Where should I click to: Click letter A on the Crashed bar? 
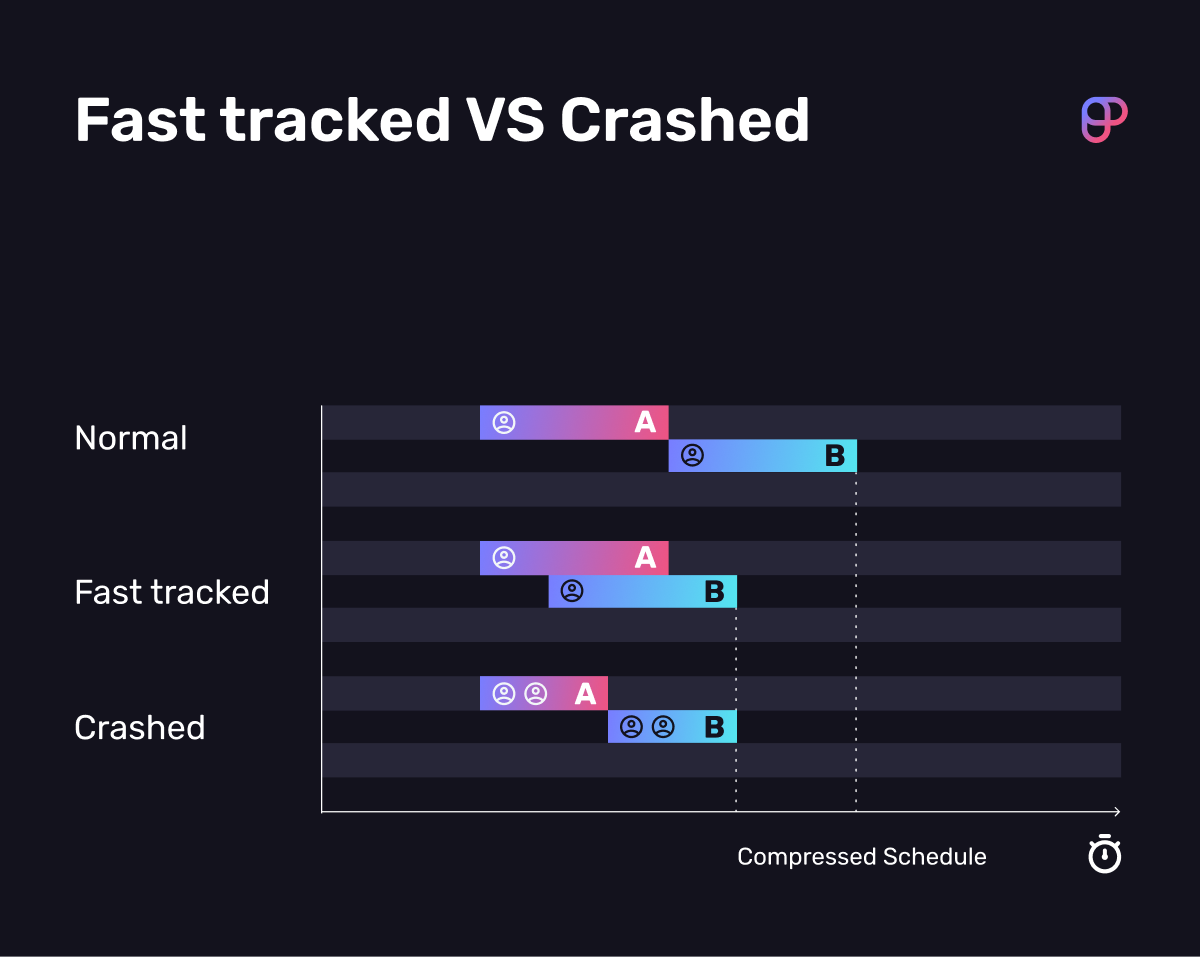585,693
